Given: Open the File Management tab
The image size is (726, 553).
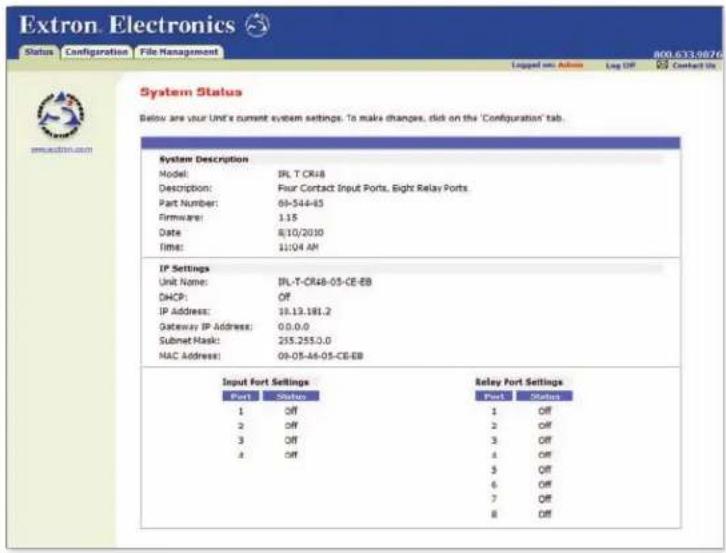Looking at the screenshot, I should click(179, 52).
